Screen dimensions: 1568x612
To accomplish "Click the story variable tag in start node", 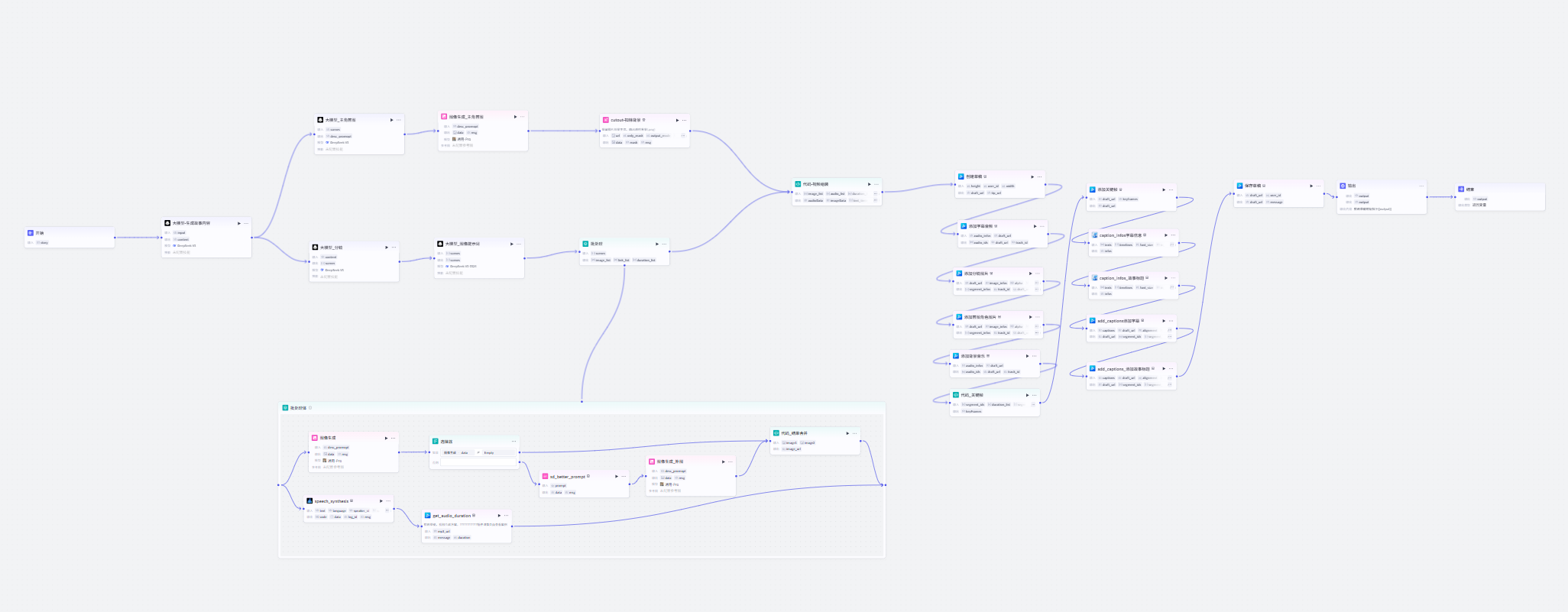I will [43, 243].
